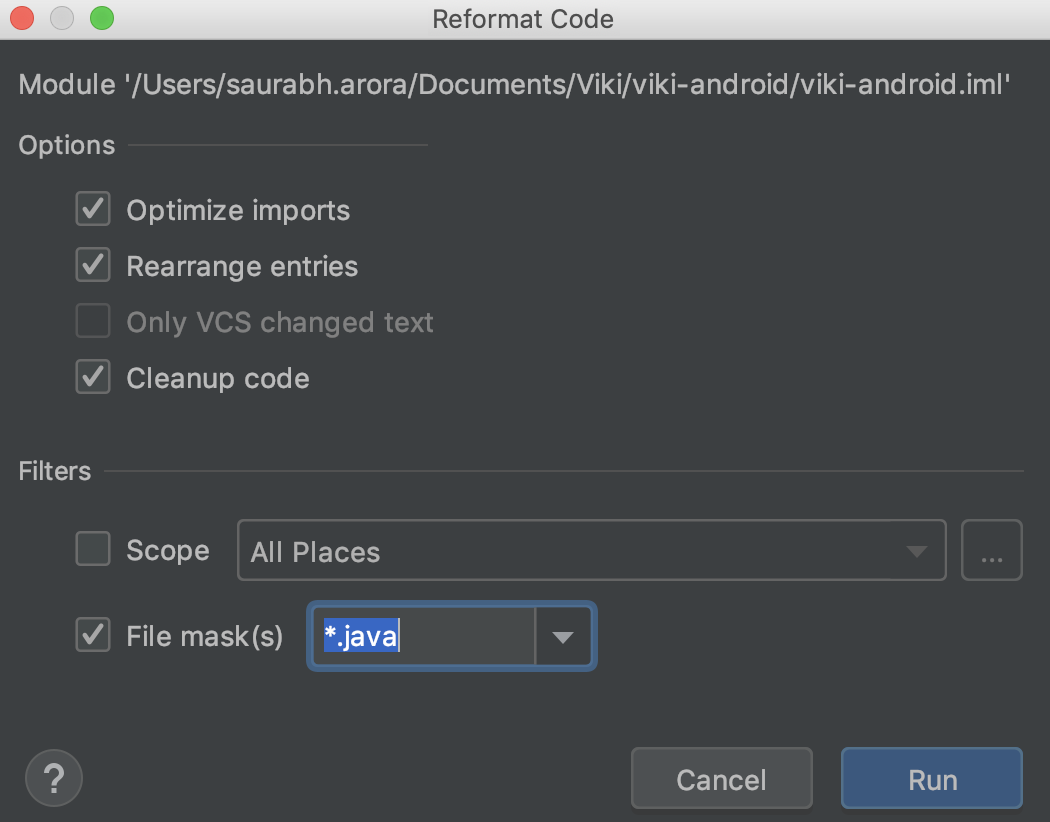The width and height of the screenshot is (1050, 822).
Task: Click the Cleanup code label text
Action: 218,378
